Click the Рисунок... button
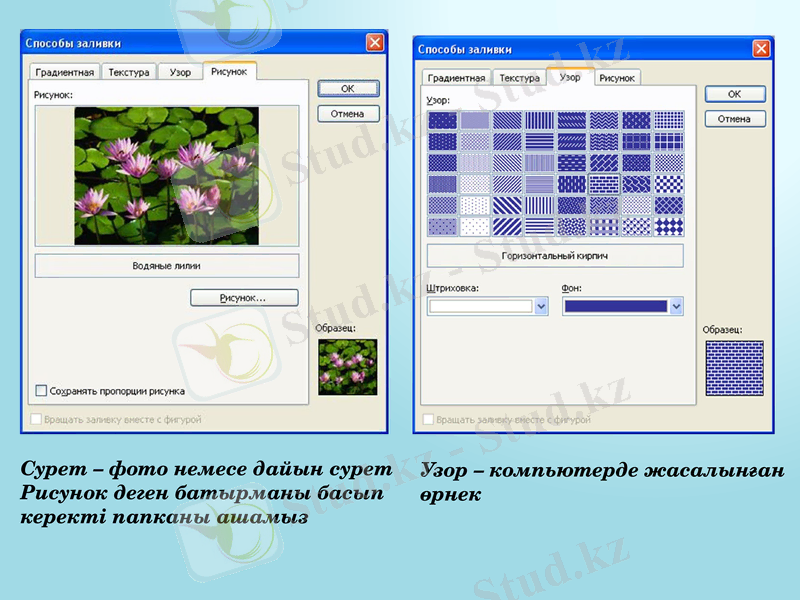 [x=247, y=297]
